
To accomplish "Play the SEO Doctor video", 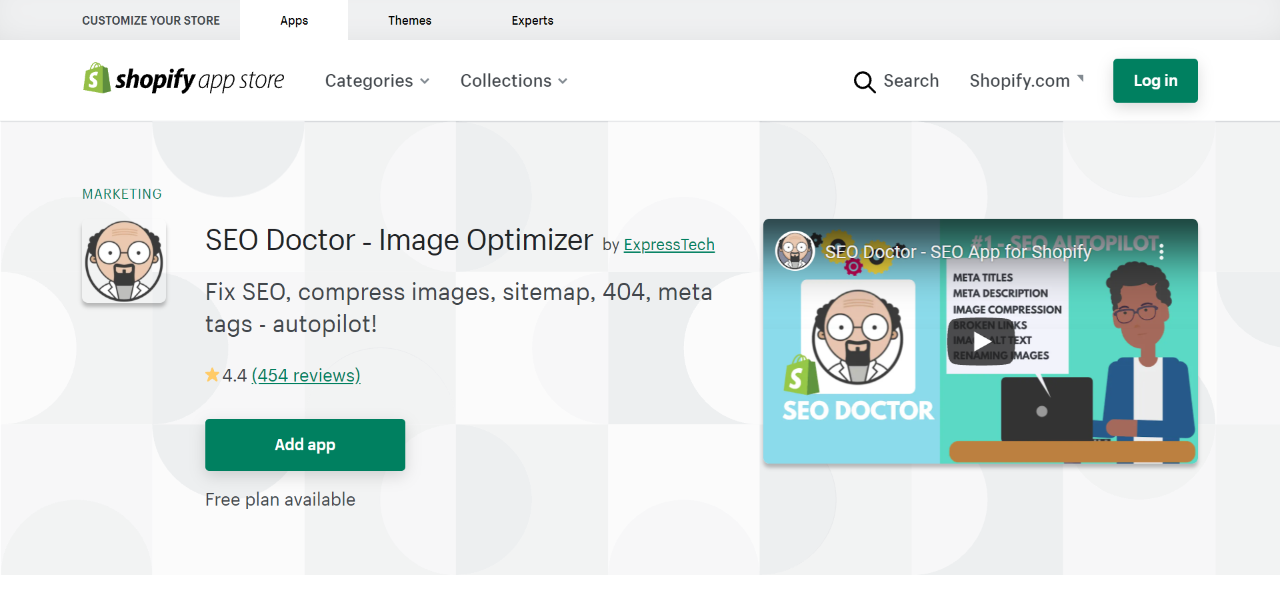I will 980,341.
